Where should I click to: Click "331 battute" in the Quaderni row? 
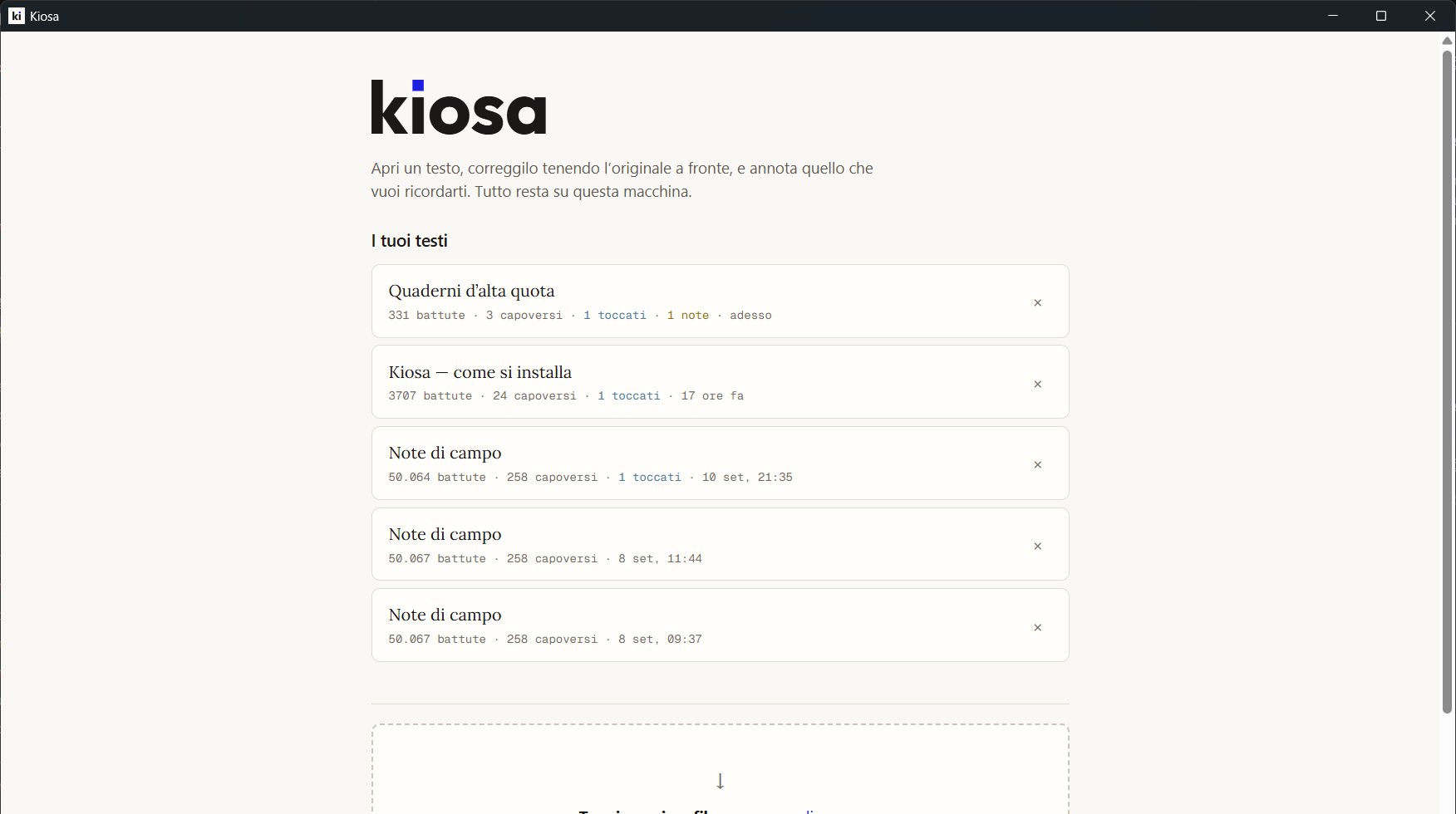coord(427,316)
